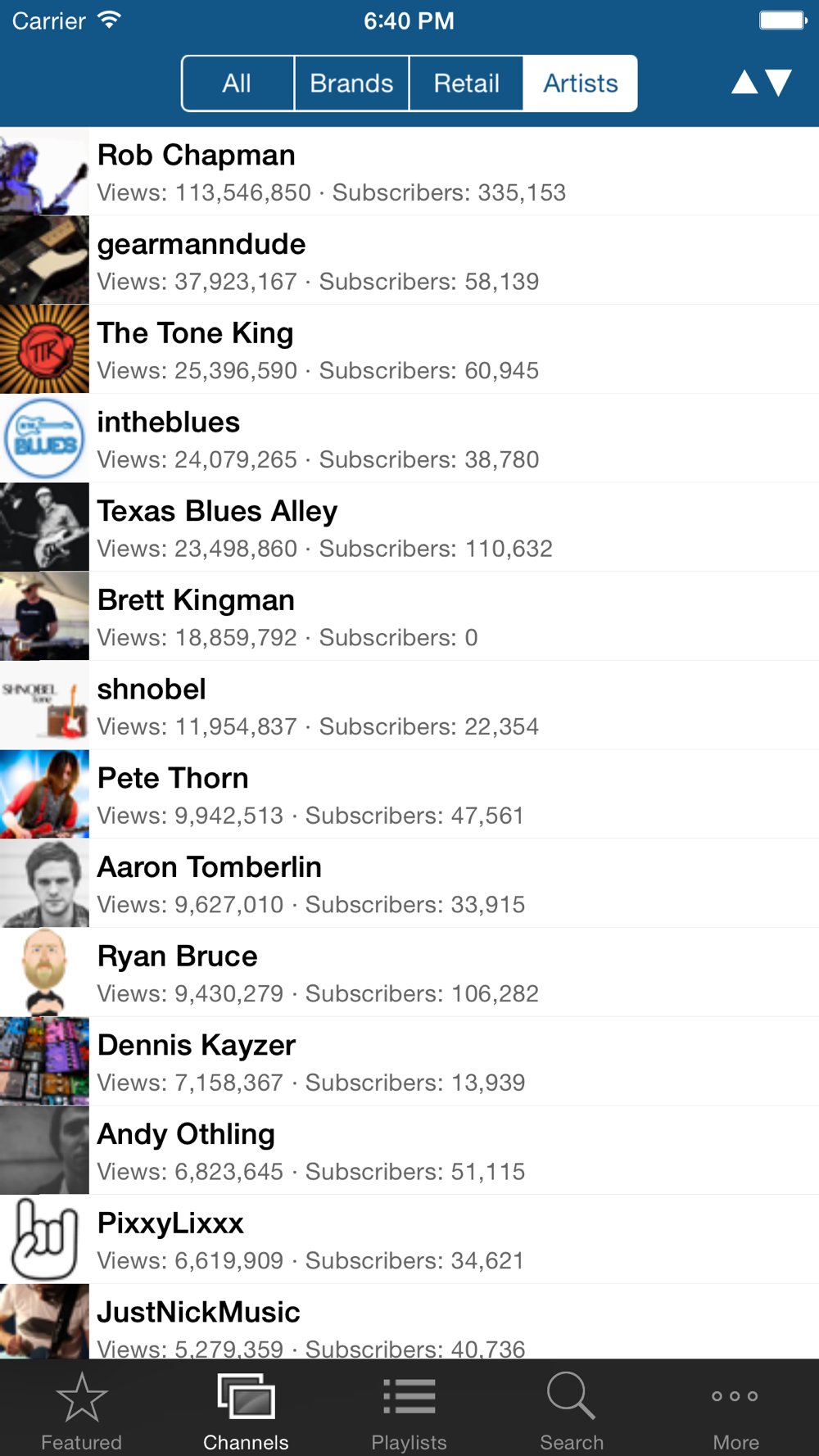Open the Featured star tab
The height and width of the screenshot is (1456, 819).
pyautogui.click(x=81, y=1409)
